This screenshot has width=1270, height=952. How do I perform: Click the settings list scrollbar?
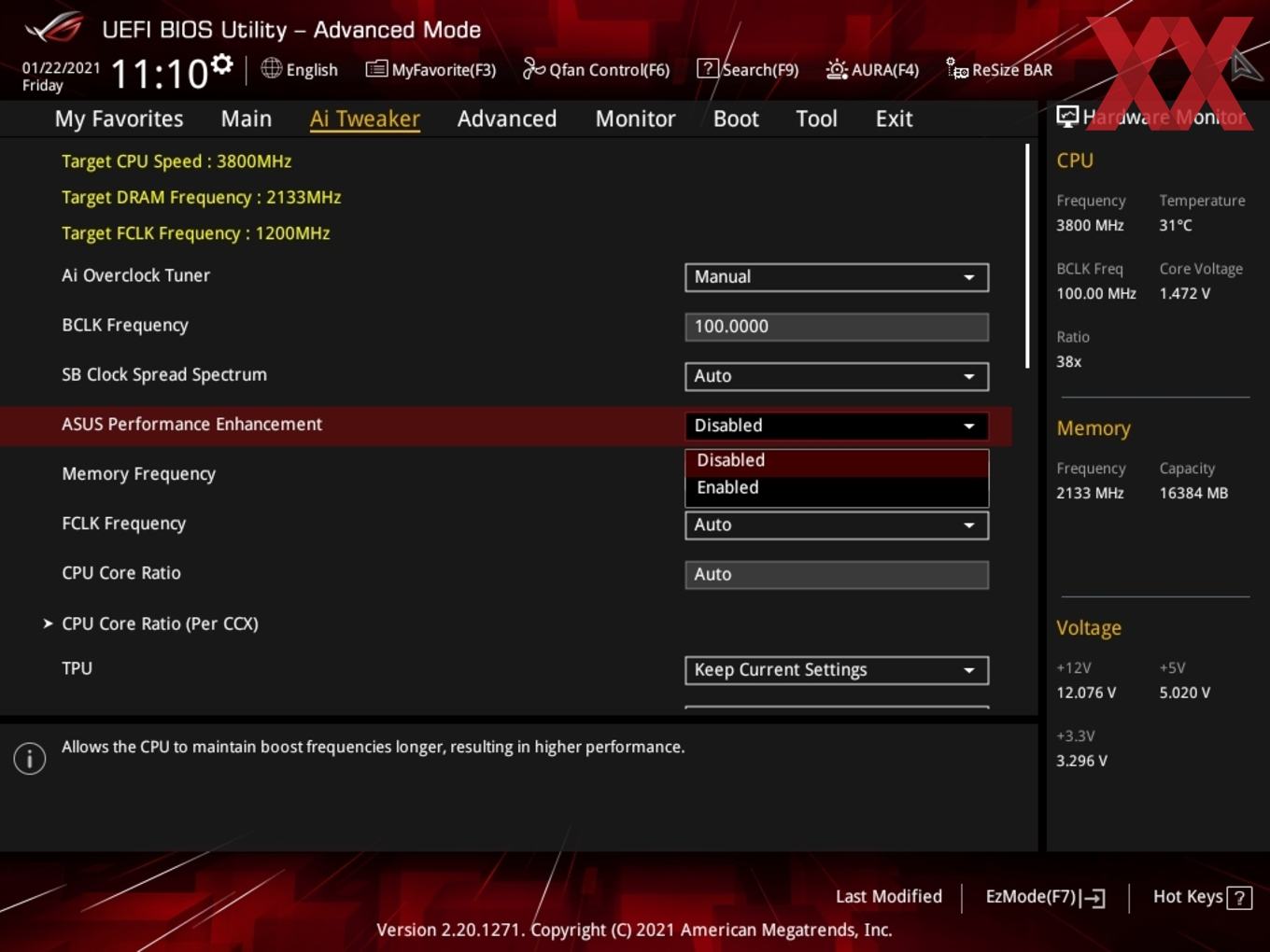pyautogui.click(x=1027, y=256)
